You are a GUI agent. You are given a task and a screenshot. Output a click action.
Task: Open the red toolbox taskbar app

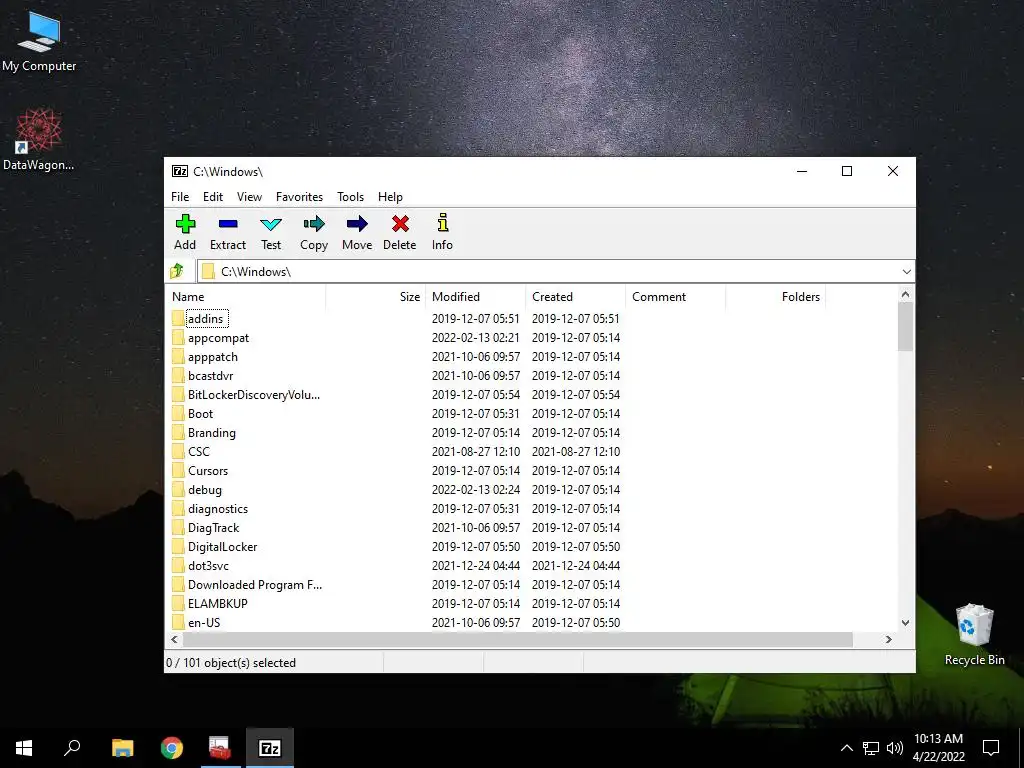(x=220, y=748)
